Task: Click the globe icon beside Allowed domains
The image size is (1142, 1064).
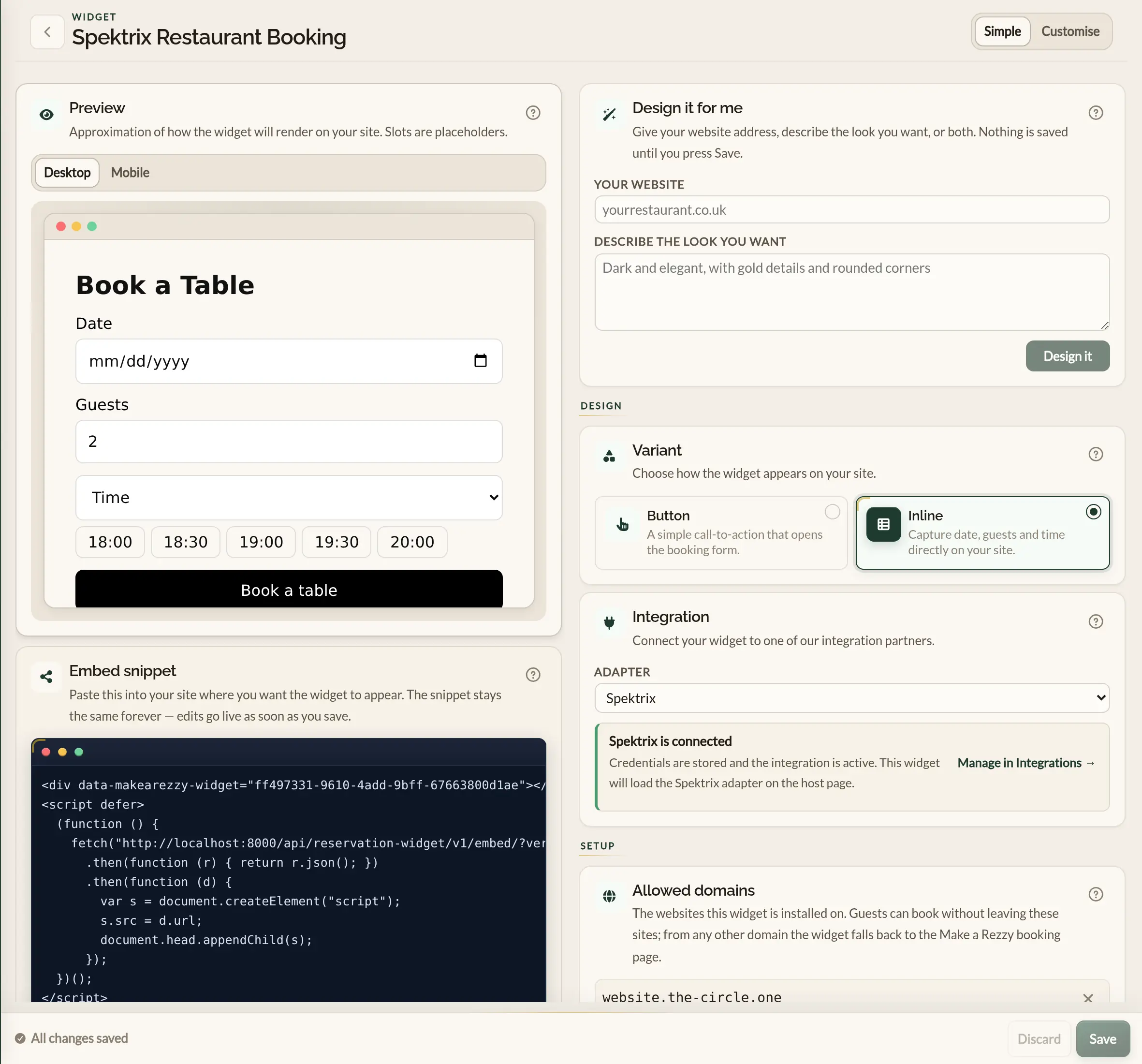Action: 609,896
